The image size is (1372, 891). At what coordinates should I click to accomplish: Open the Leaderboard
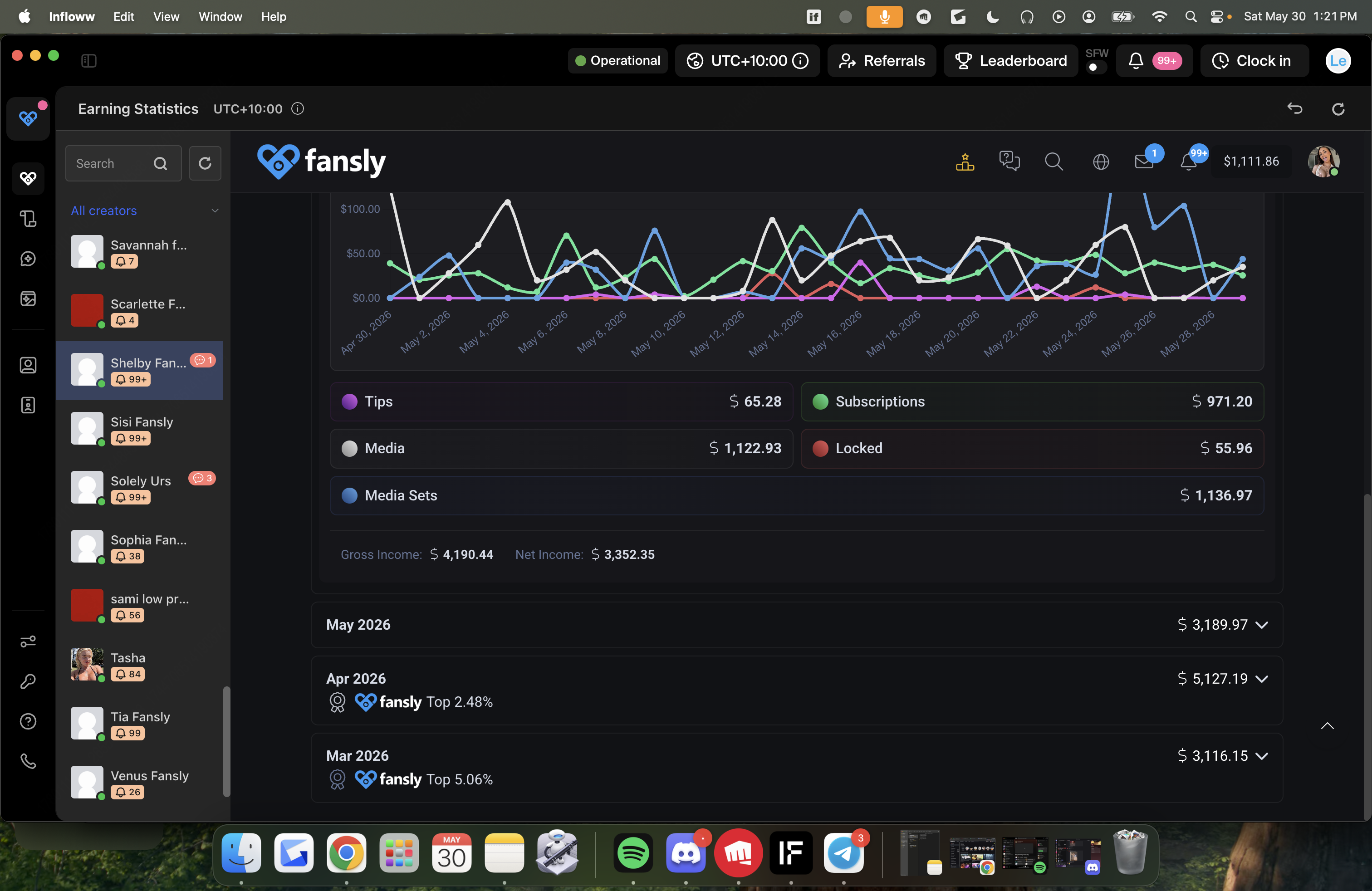click(x=1010, y=60)
